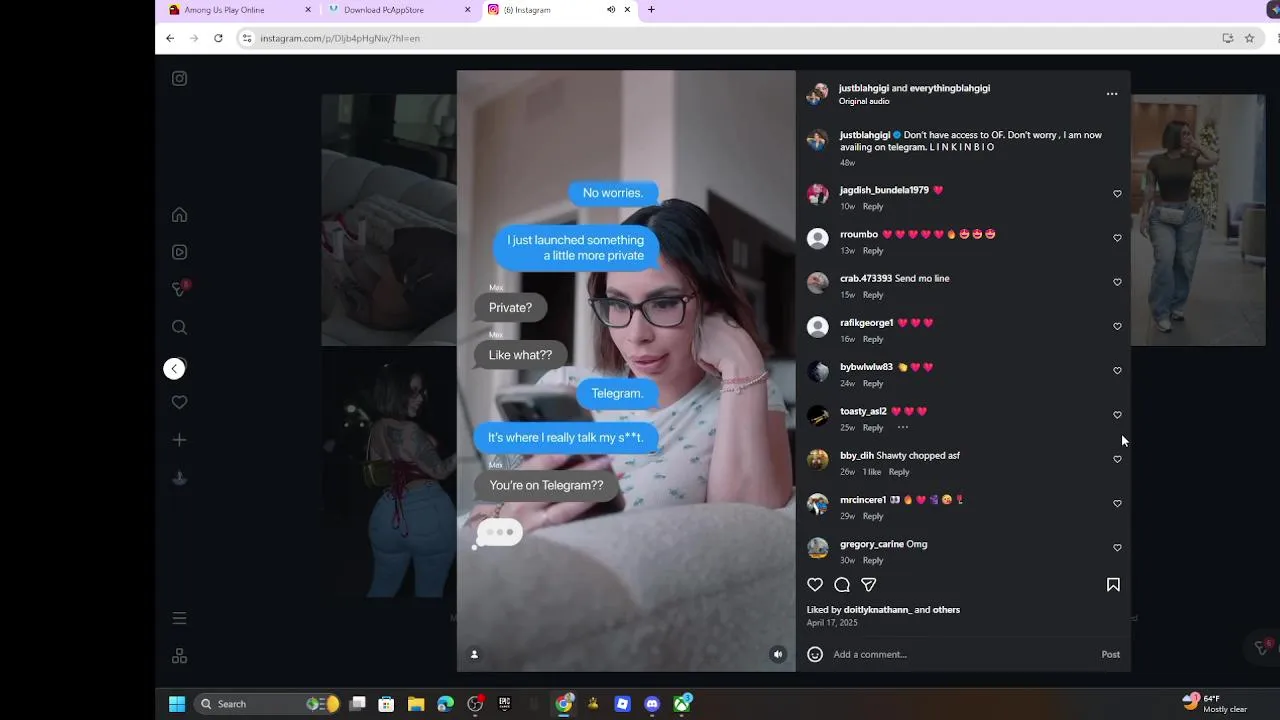Expand the More hamburger menu in sidebar
Viewport: 1280px width, 720px height.
[x=179, y=619]
